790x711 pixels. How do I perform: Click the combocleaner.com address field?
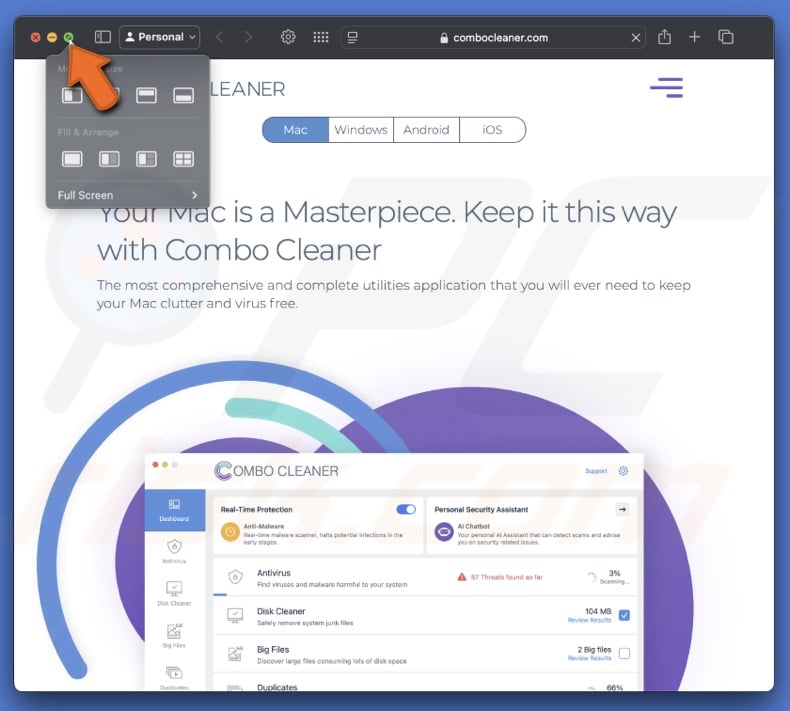[493, 37]
